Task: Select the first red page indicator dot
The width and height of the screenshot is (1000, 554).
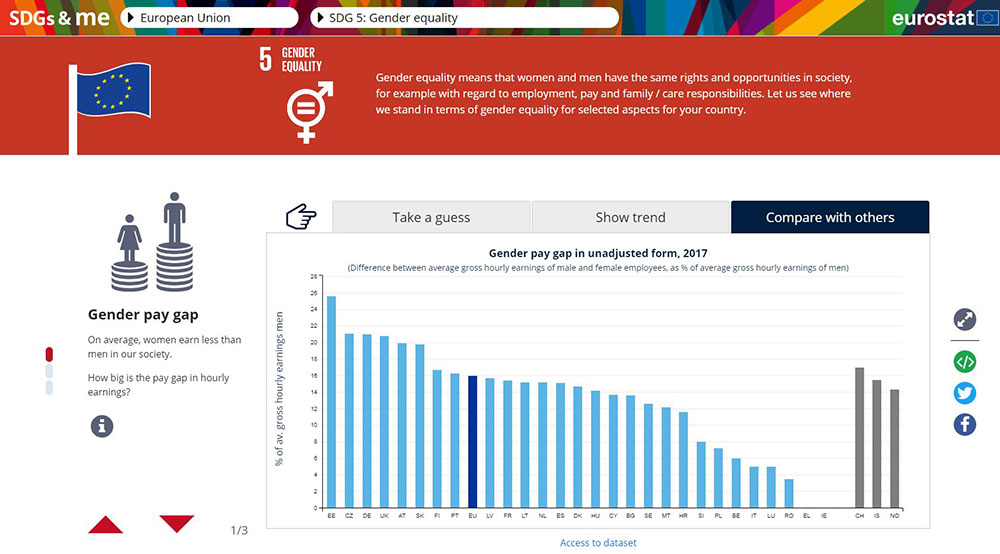Action: [50, 354]
